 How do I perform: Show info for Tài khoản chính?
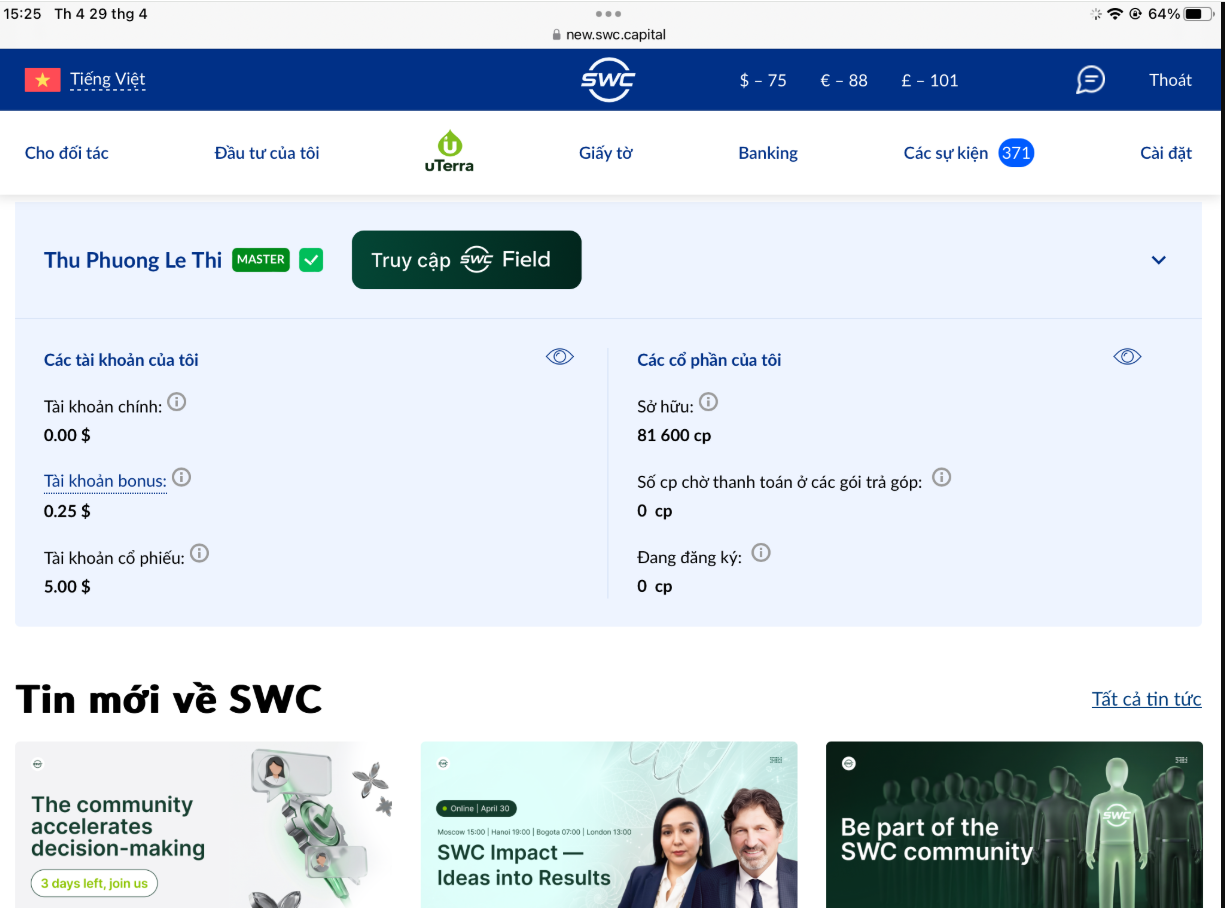tap(177, 402)
